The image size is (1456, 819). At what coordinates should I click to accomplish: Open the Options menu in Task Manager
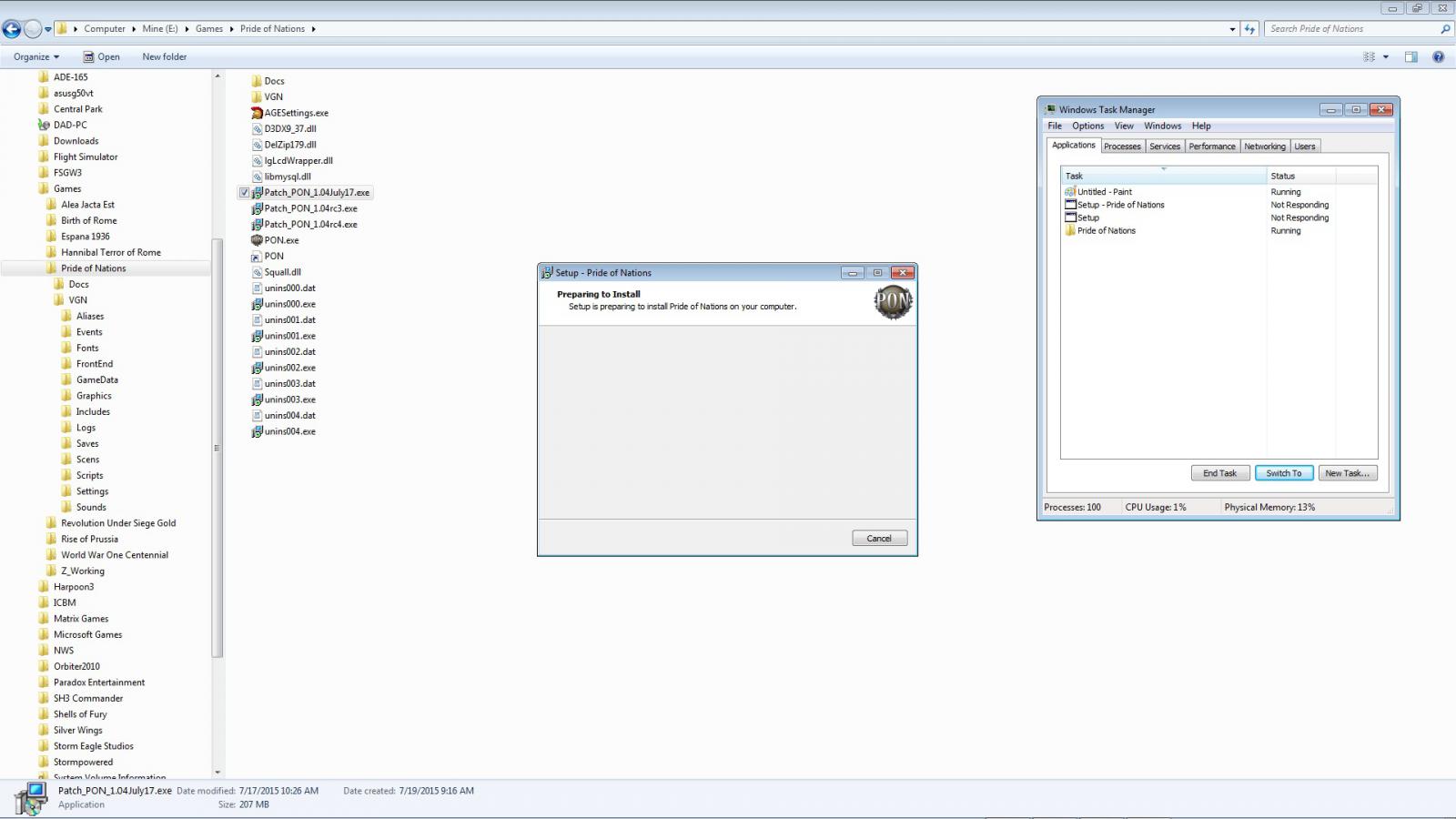[x=1087, y=126]
